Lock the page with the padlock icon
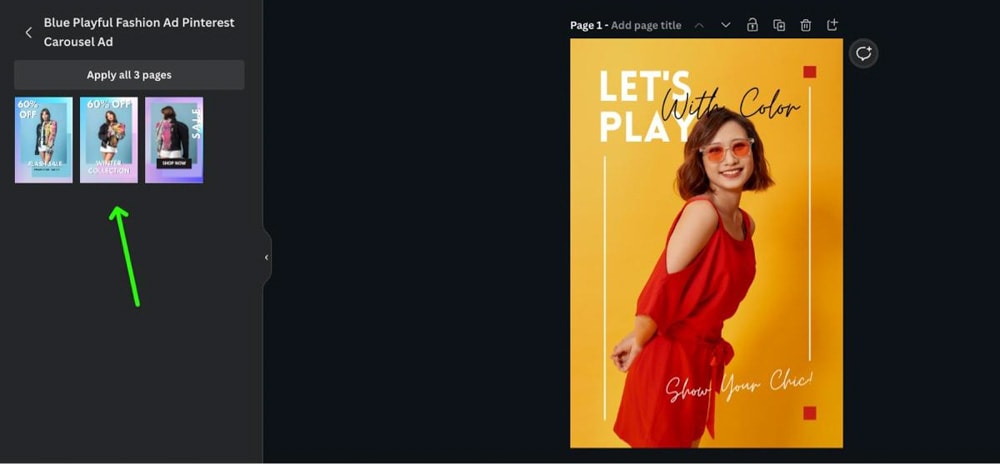Image resolution: width=1000 pixels, height=464 pixels. [753, 25]
